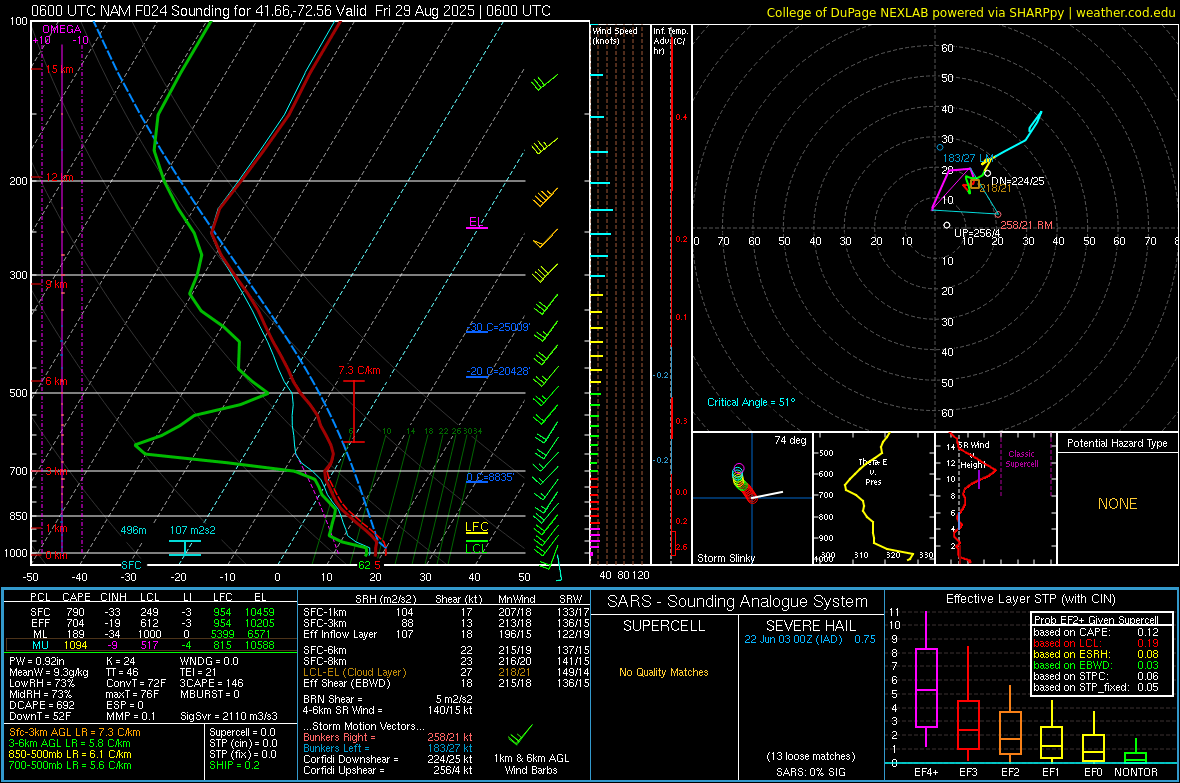This screenshot has height=783, width=1180.
Task: Select the ML parcel row
Action: (x=151, y=635)
